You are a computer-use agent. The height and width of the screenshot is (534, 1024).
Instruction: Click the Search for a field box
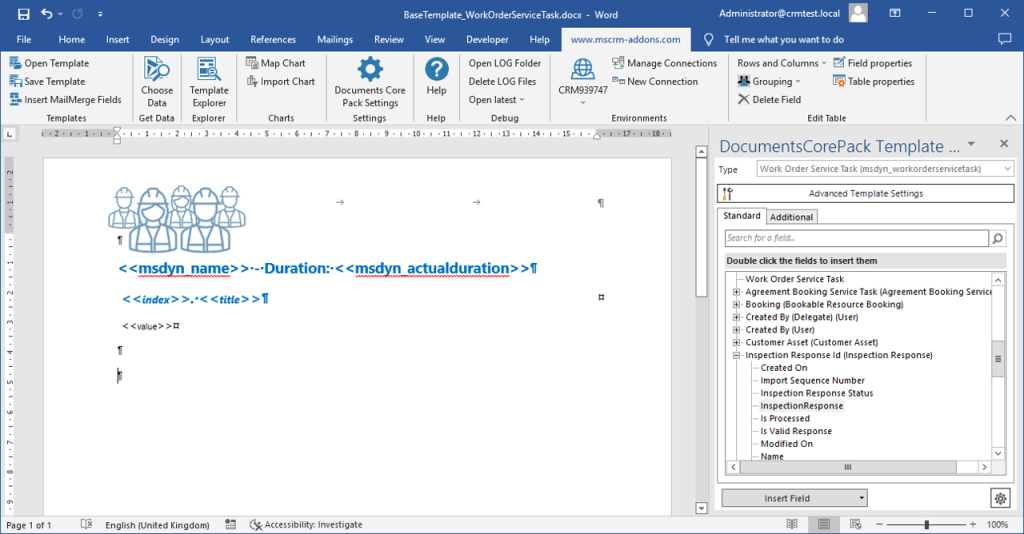(x=856, y=238)
